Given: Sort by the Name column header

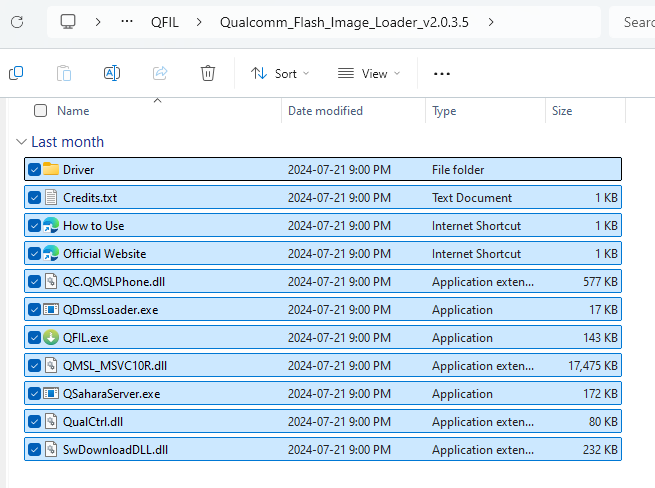Looking at the screenshot, I should tap(73, 111).
